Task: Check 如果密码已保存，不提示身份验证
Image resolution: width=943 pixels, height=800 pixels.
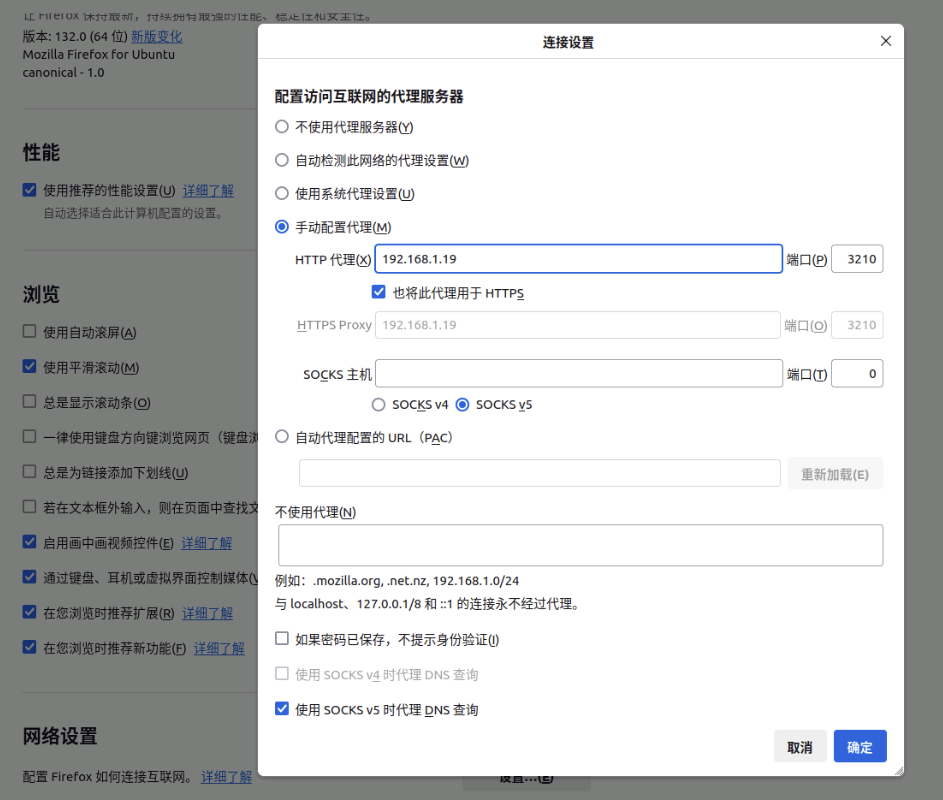Action: coord(281,639)
